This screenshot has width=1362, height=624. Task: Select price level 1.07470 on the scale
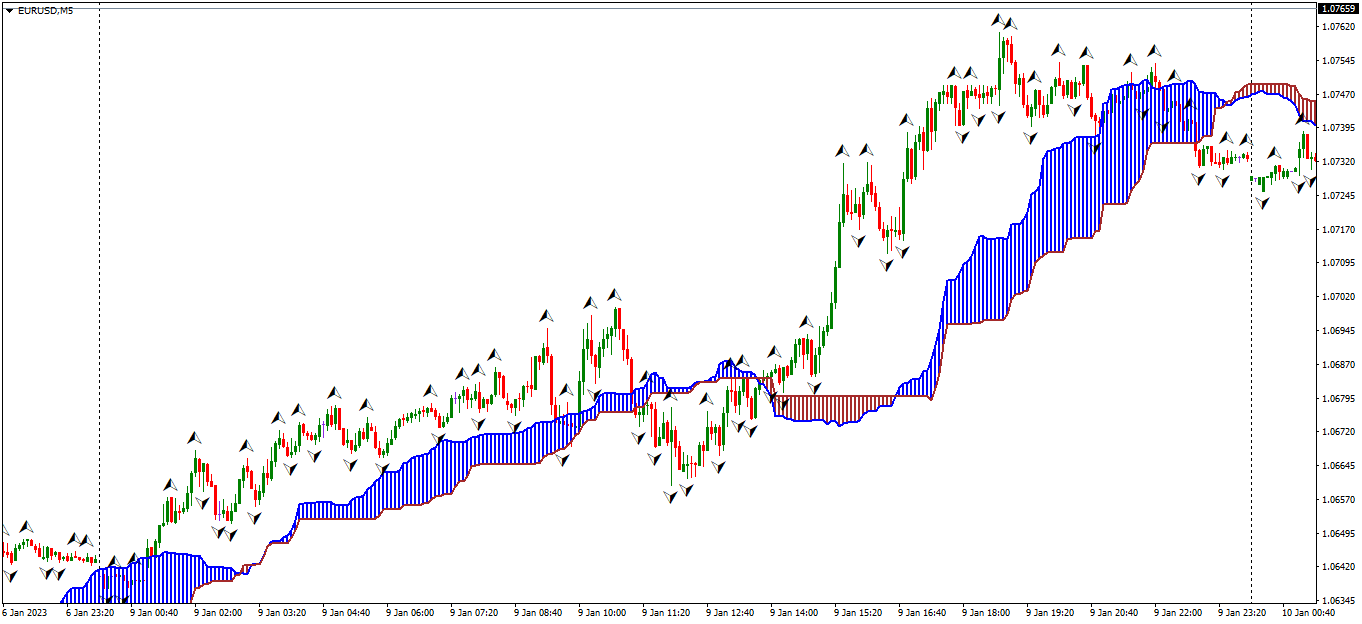tap(1338, 94)
